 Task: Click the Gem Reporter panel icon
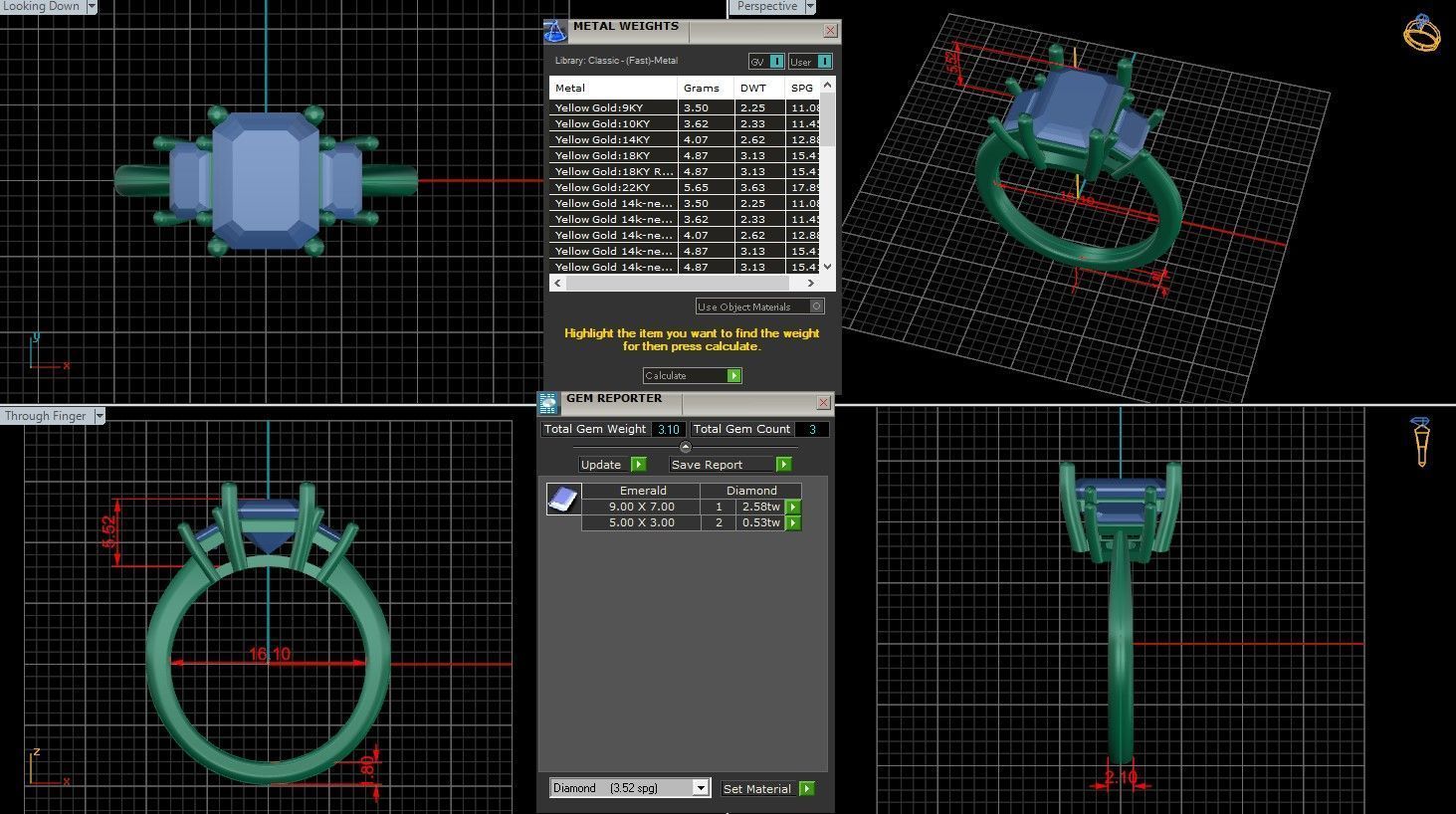pos(548,403)
